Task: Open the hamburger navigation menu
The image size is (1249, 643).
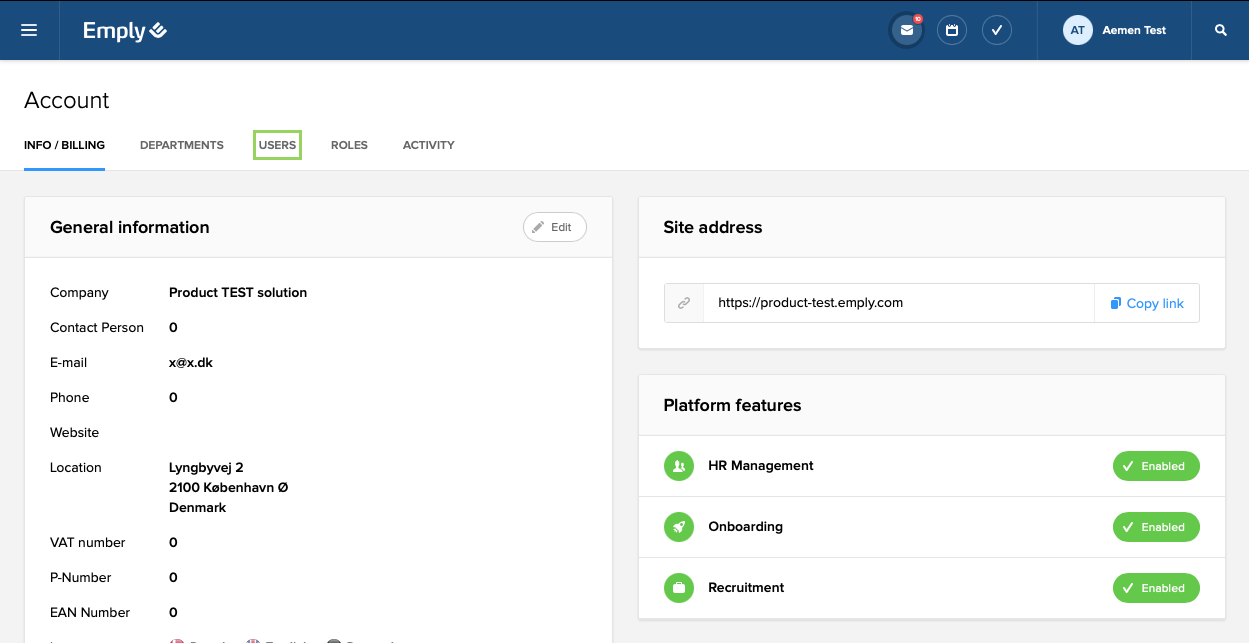Action: tap(29, 30)
